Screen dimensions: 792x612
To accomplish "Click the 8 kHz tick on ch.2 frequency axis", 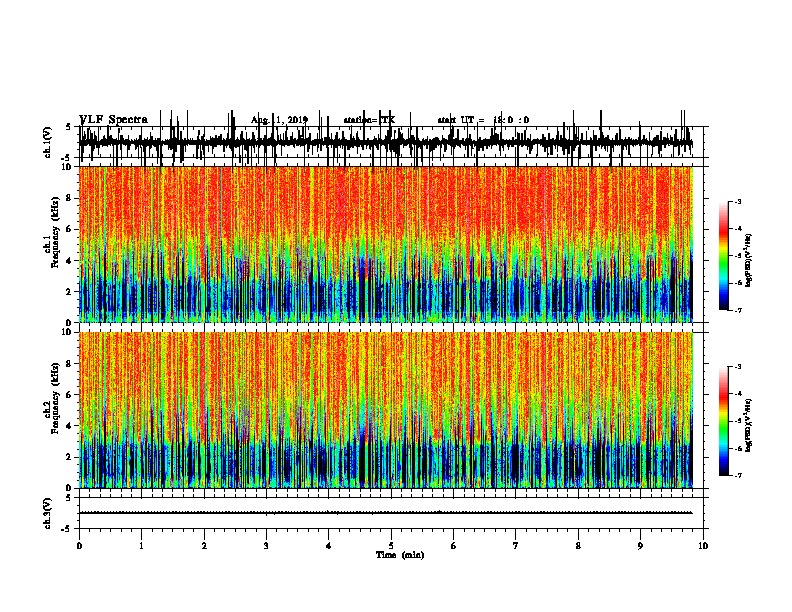I will click(70, 364).
